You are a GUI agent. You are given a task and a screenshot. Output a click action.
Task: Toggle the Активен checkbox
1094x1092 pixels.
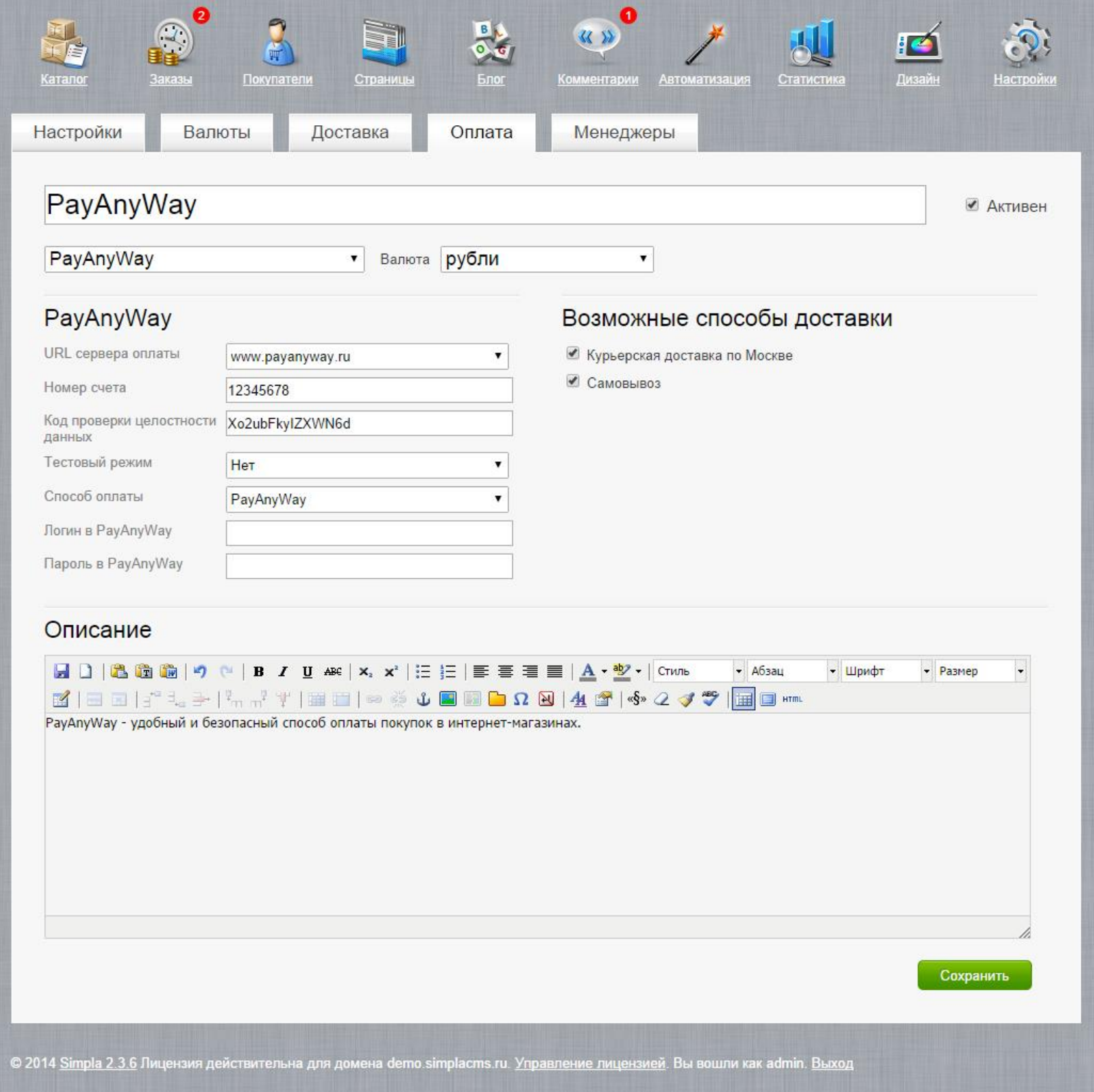[972, 205]
